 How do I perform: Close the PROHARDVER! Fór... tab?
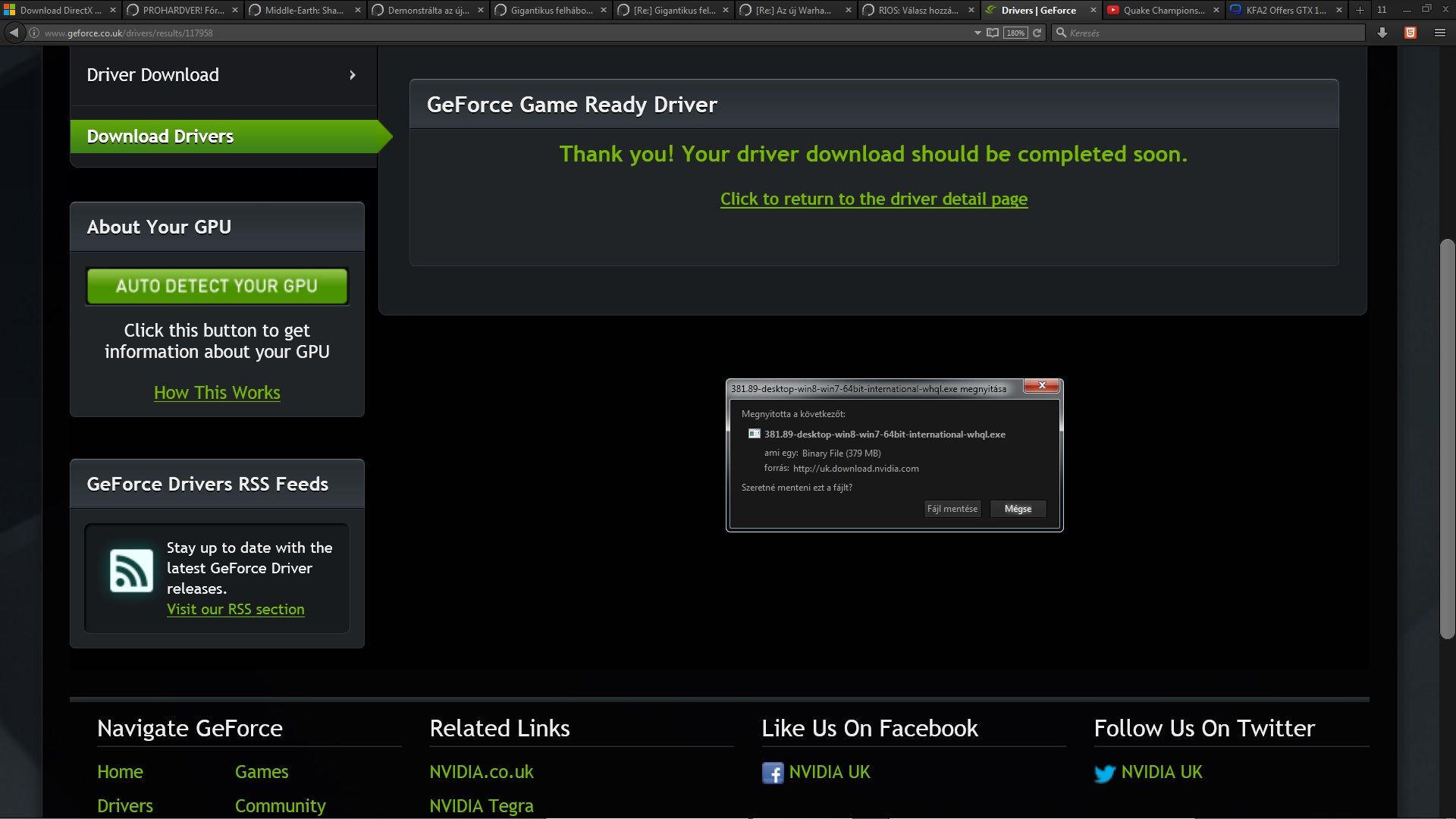tap(235, 10)
